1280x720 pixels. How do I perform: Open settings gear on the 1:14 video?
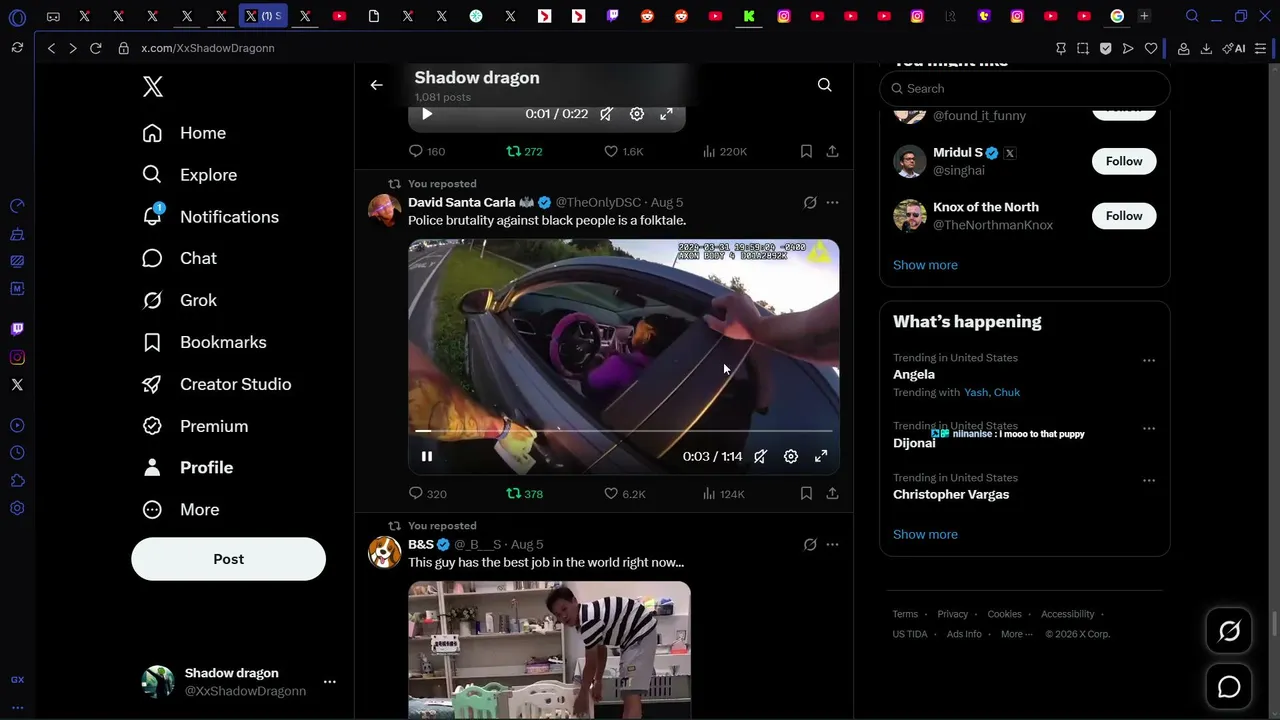(791, 456)
